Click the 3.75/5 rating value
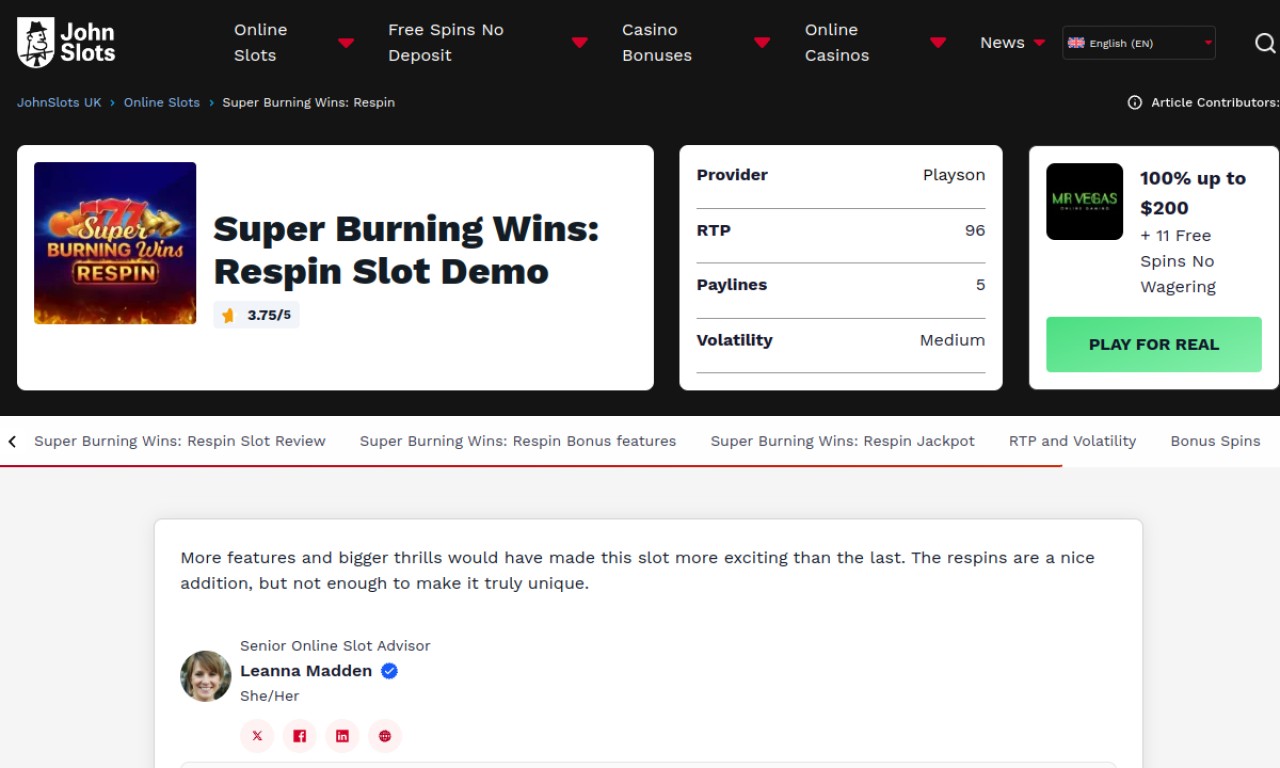 tap(269, 315)
